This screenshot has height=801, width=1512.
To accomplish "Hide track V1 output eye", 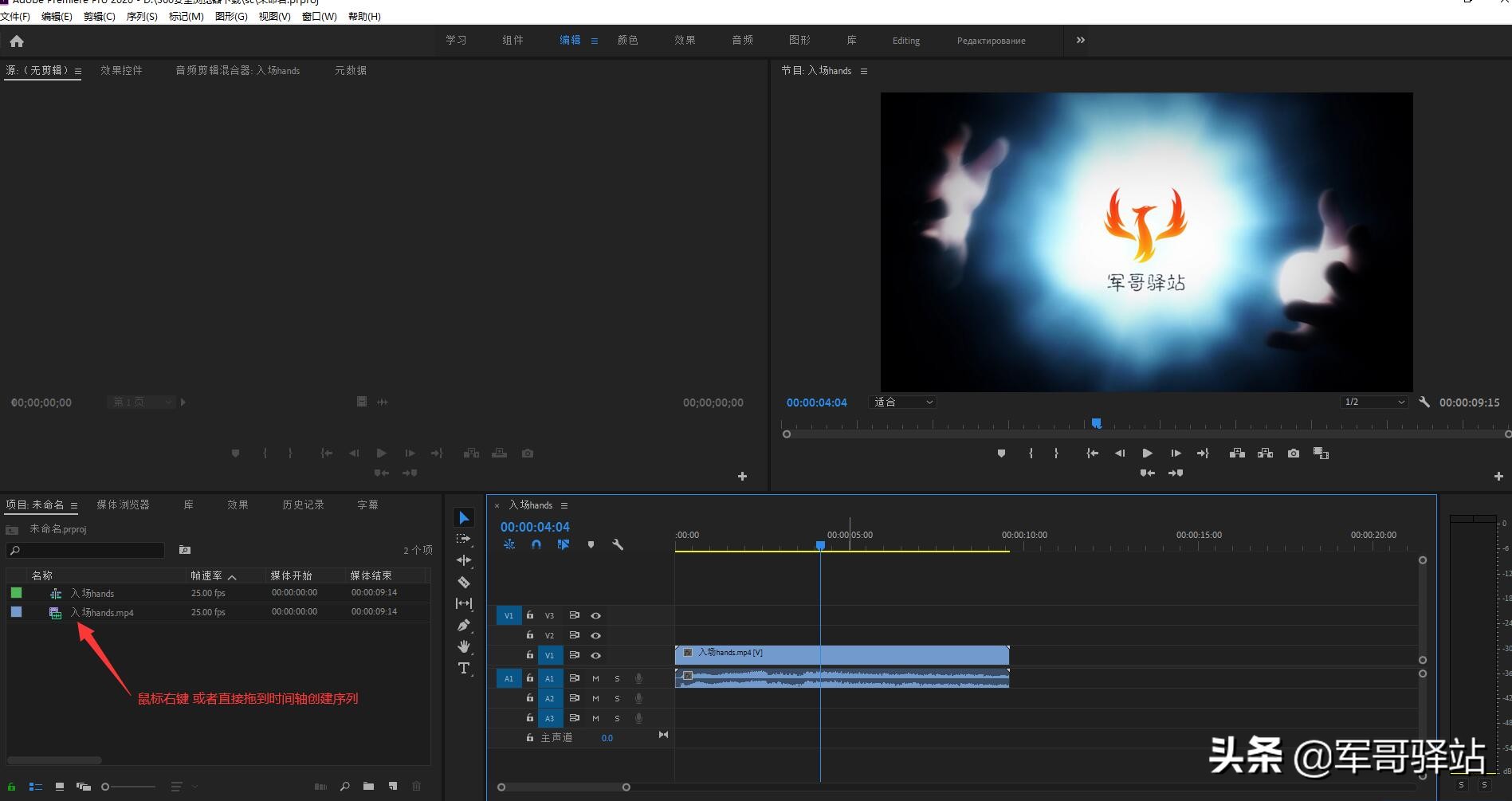I will 595,655.
